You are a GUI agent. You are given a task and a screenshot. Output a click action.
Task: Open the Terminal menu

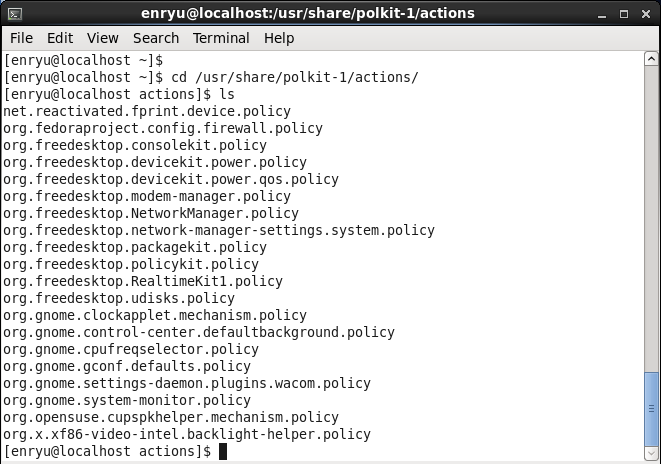[x=221, y=38]
